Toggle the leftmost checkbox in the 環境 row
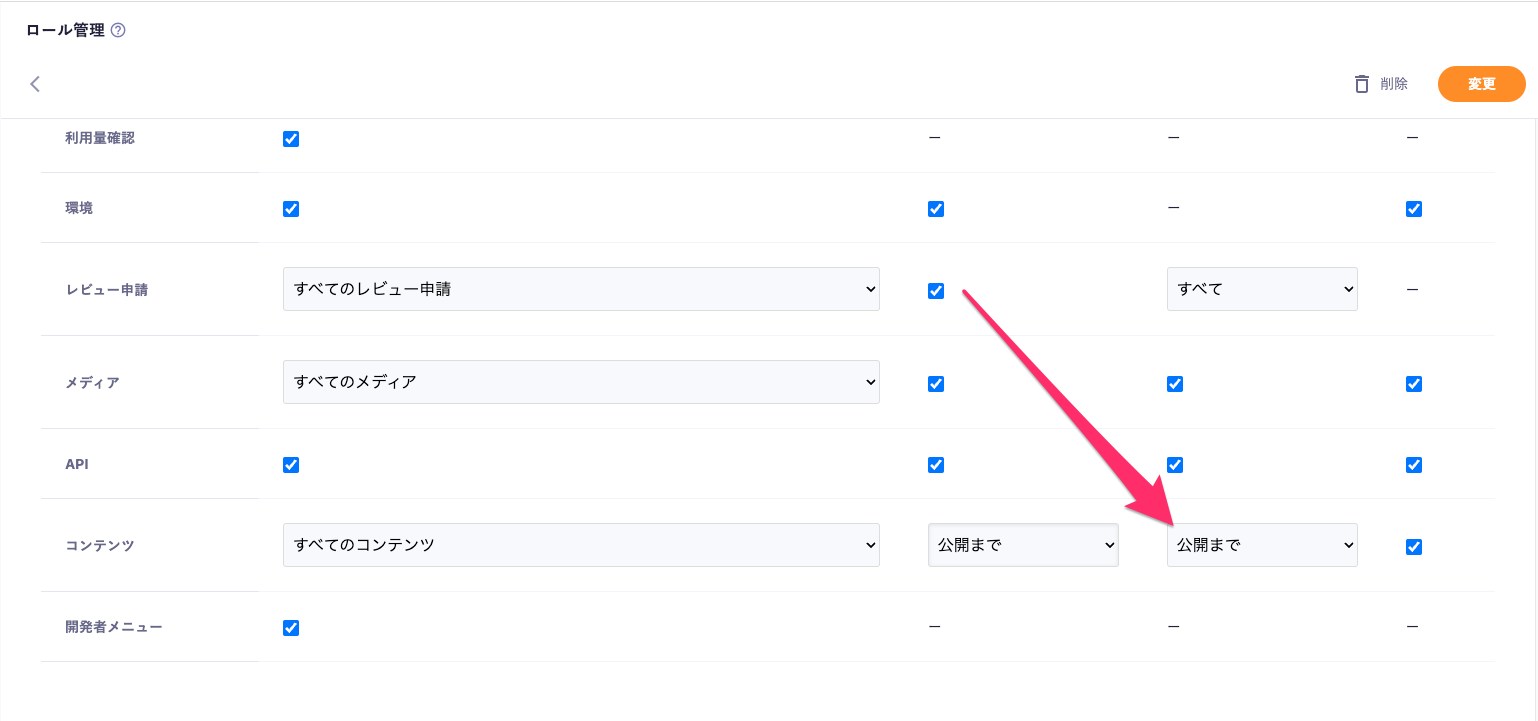This screenshot has width=1538, height=721. [x=291, y=209]
